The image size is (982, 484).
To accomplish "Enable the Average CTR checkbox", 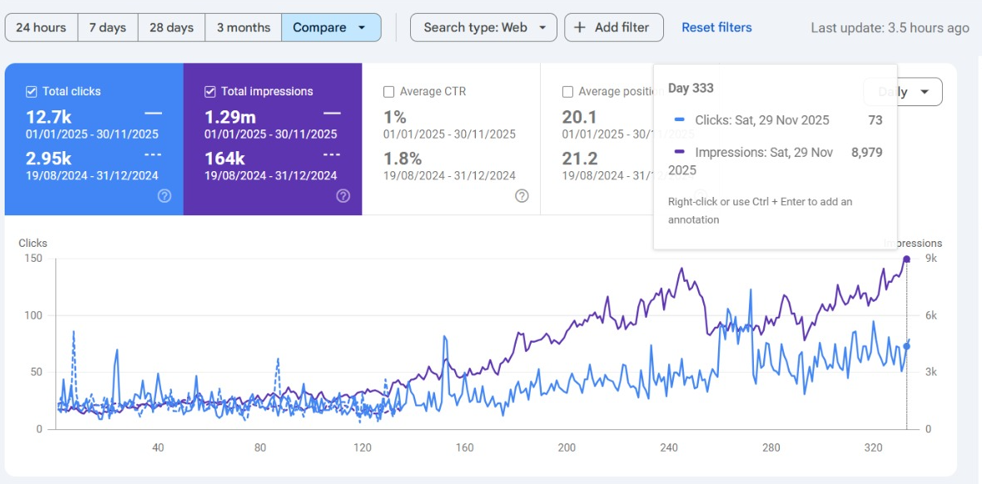I will [x=389, y=92].
